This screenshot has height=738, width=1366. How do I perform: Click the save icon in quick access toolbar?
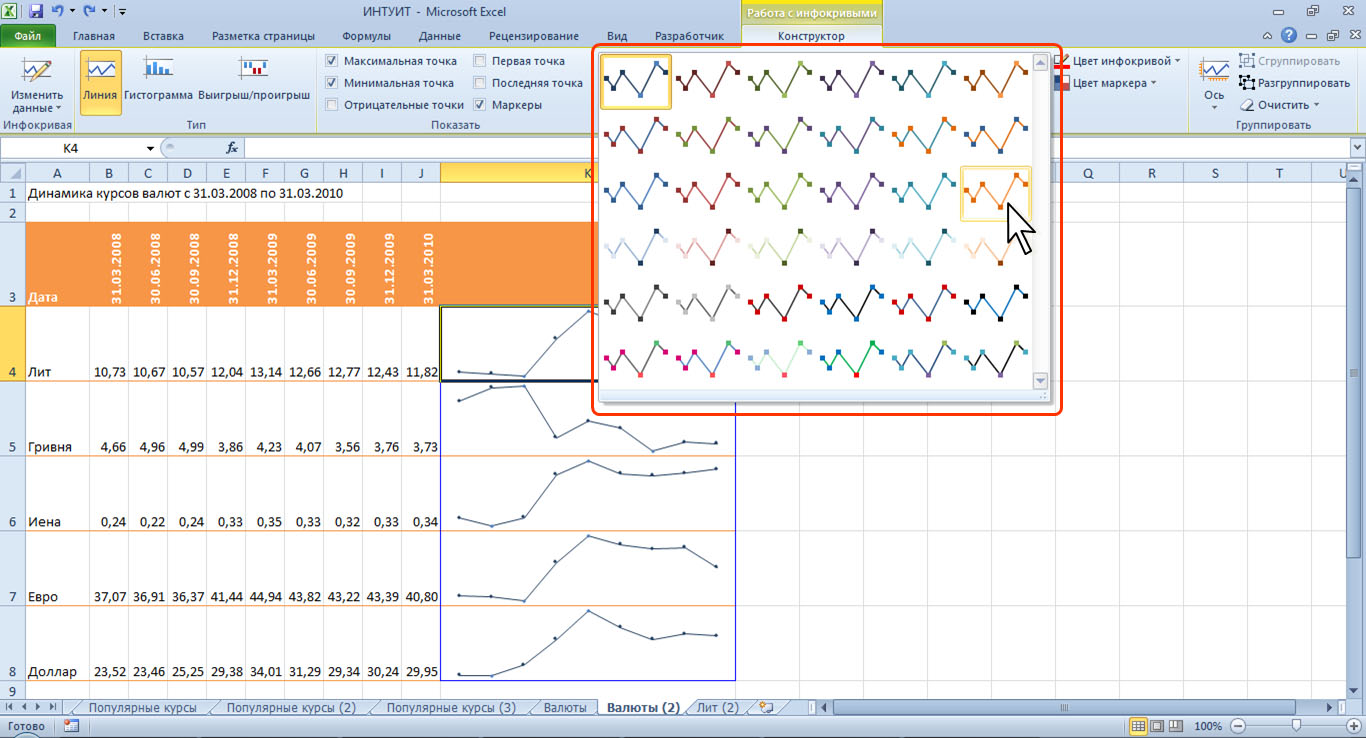pos(36,12)
